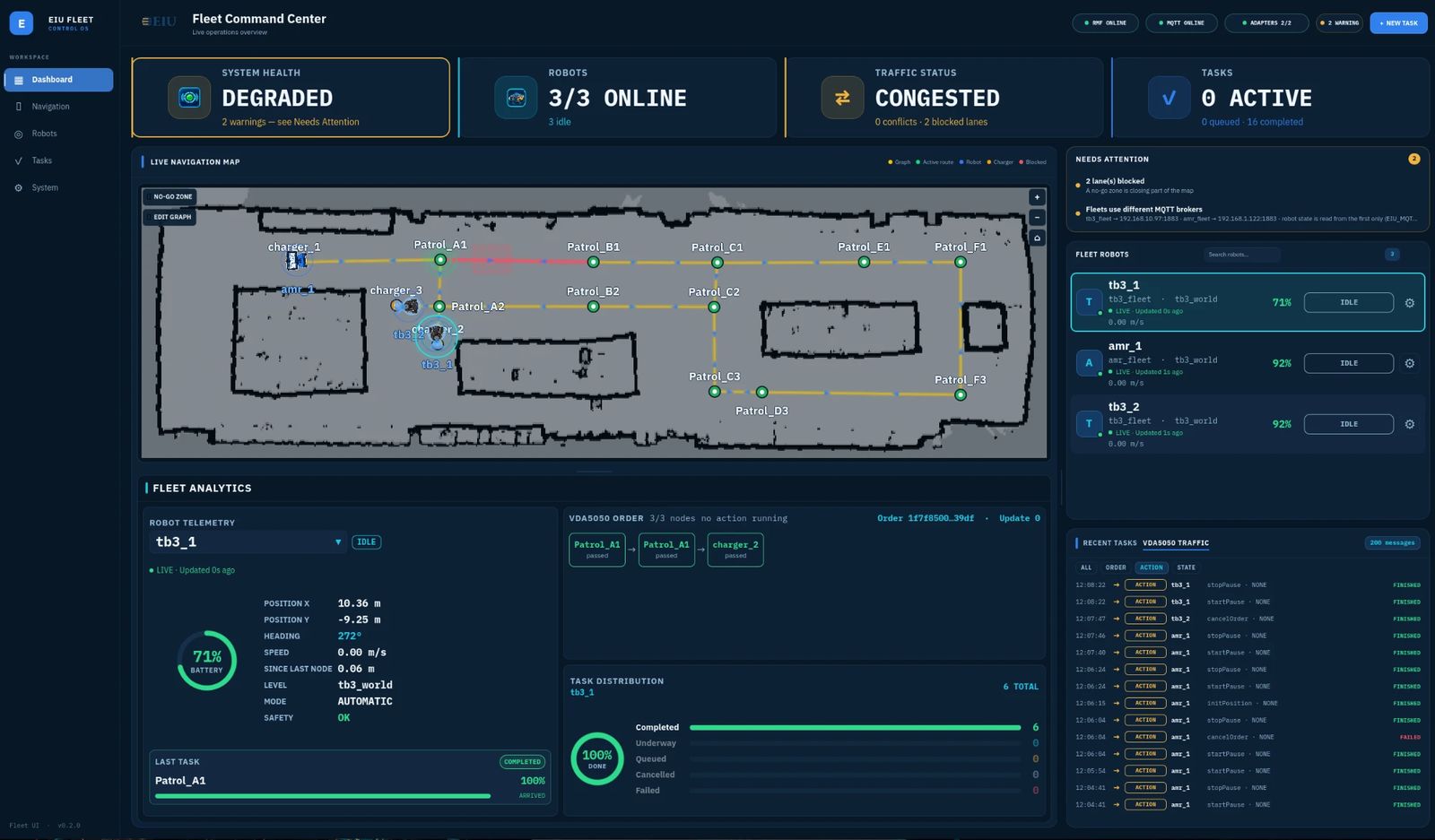Select the tb3_2 robot card
This screenshot has width=1435, height=840.
click(x=1248, y=424)
